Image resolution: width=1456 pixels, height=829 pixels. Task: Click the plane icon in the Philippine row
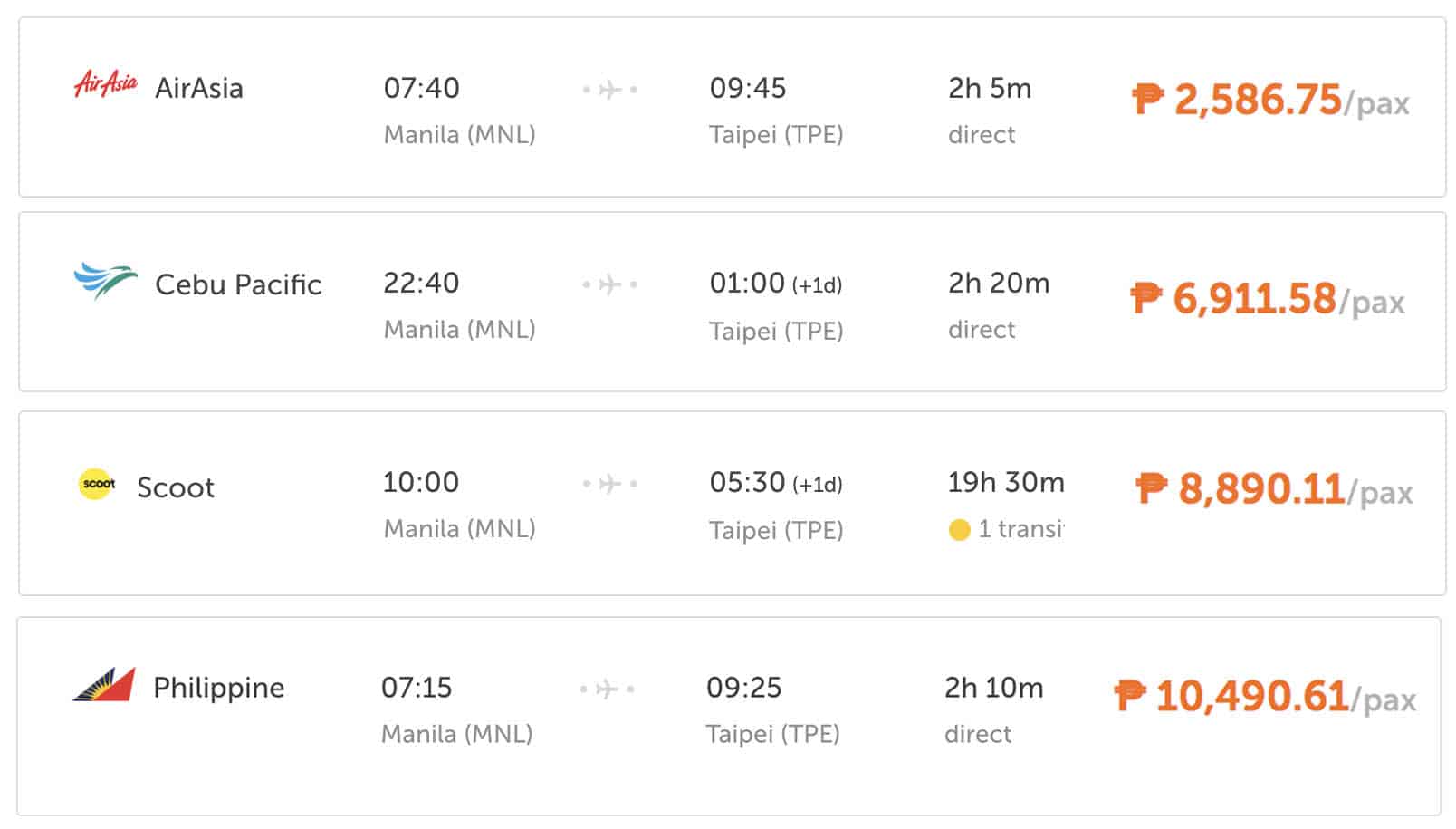click(607, 689)
